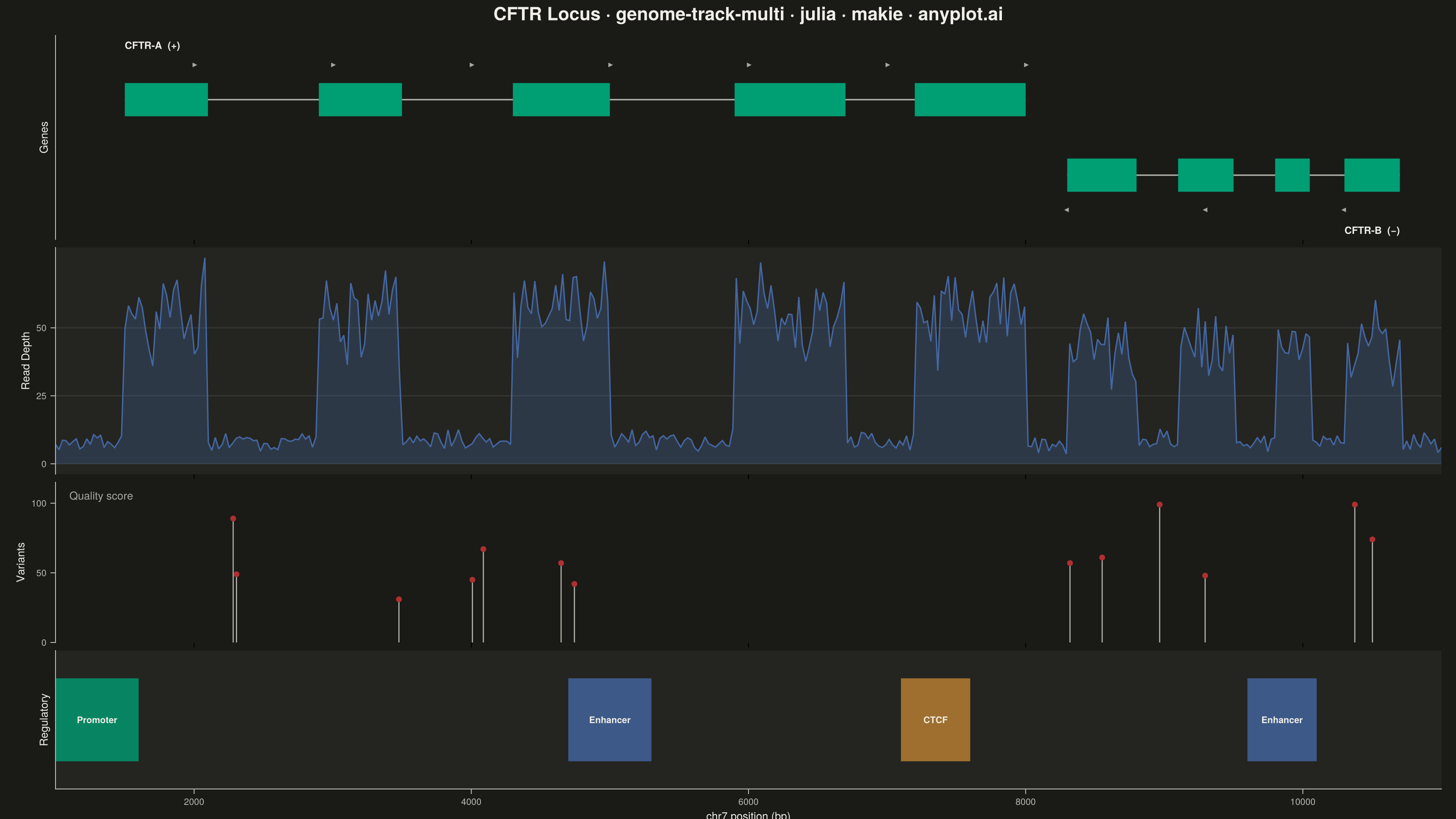The width and height of the screenshot is (1456, 819).
Task: Click the Quality score label
Action: [x=101, y=495]
